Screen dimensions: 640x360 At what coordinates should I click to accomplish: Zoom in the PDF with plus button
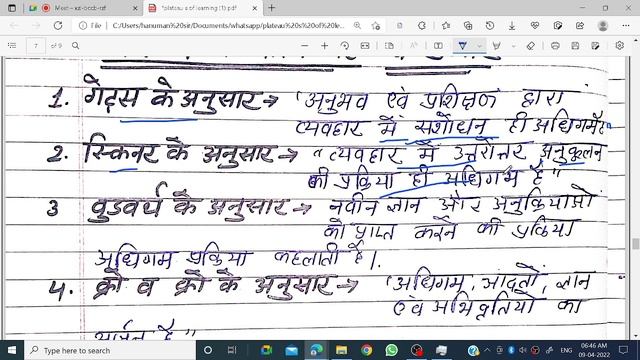(324, 46)
